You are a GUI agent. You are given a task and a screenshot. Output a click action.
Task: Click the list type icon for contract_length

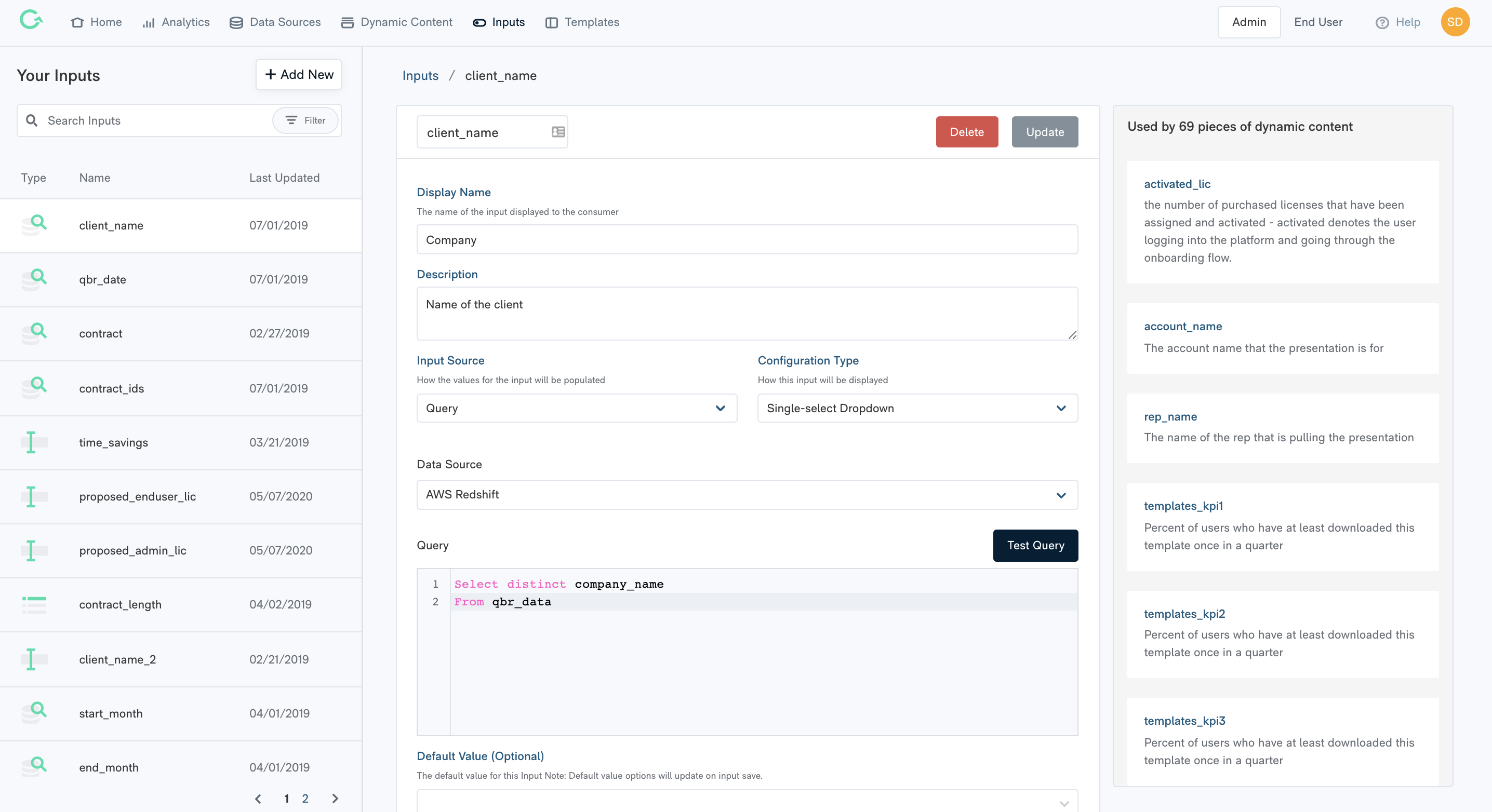coord(34,604)
